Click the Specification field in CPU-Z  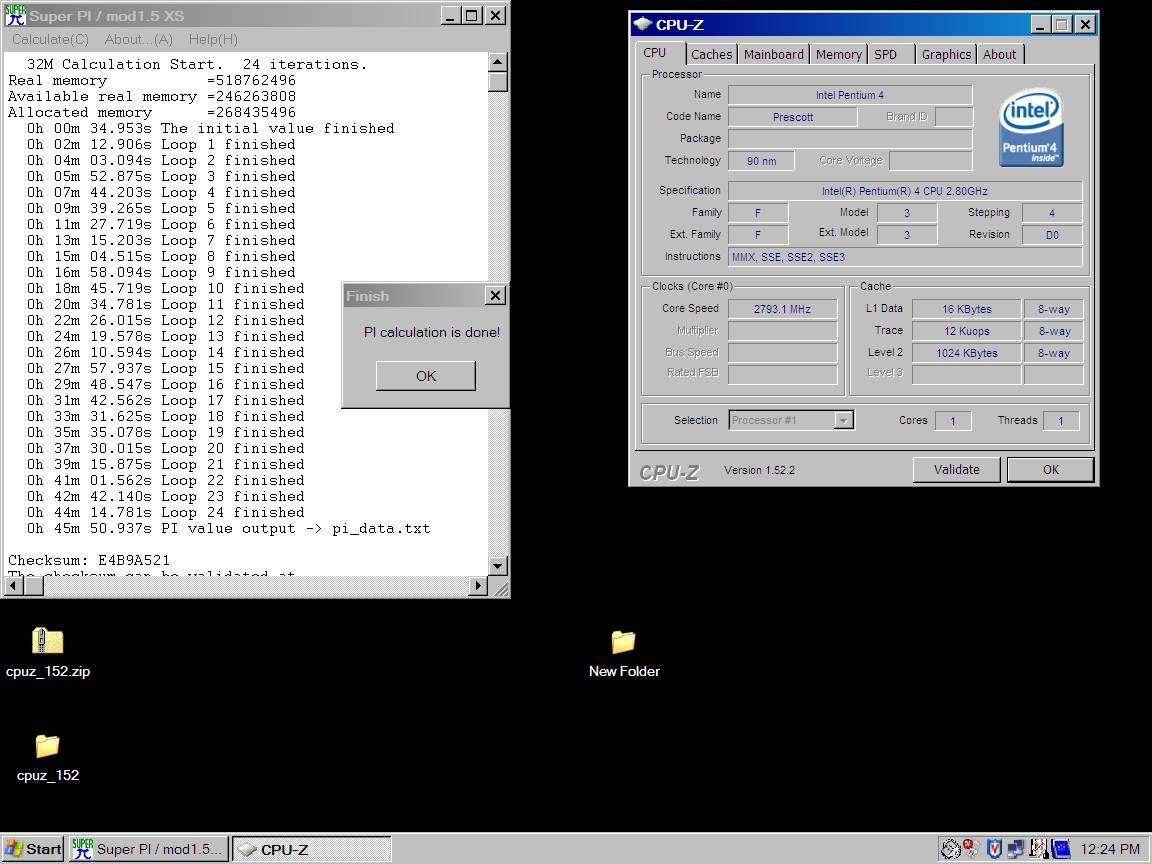click(904, 191)
